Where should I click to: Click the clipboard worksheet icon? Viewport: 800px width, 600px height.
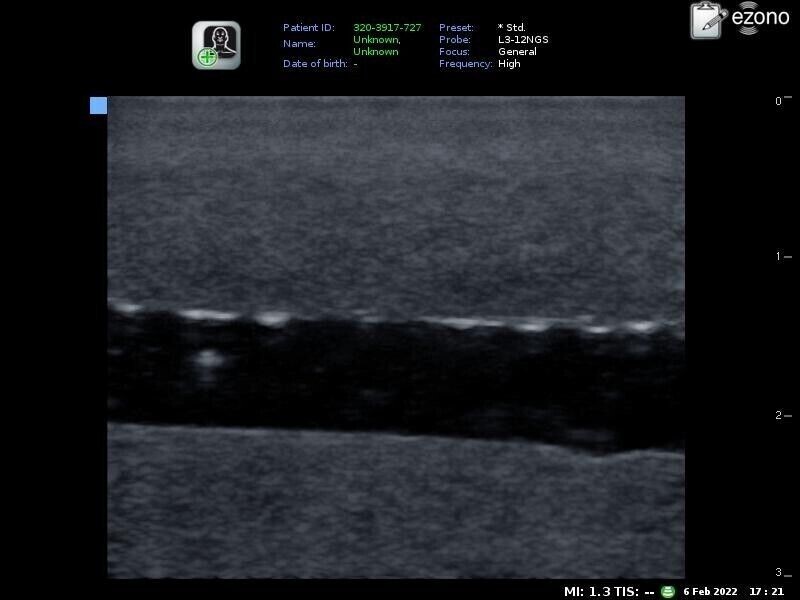[704, 22]
